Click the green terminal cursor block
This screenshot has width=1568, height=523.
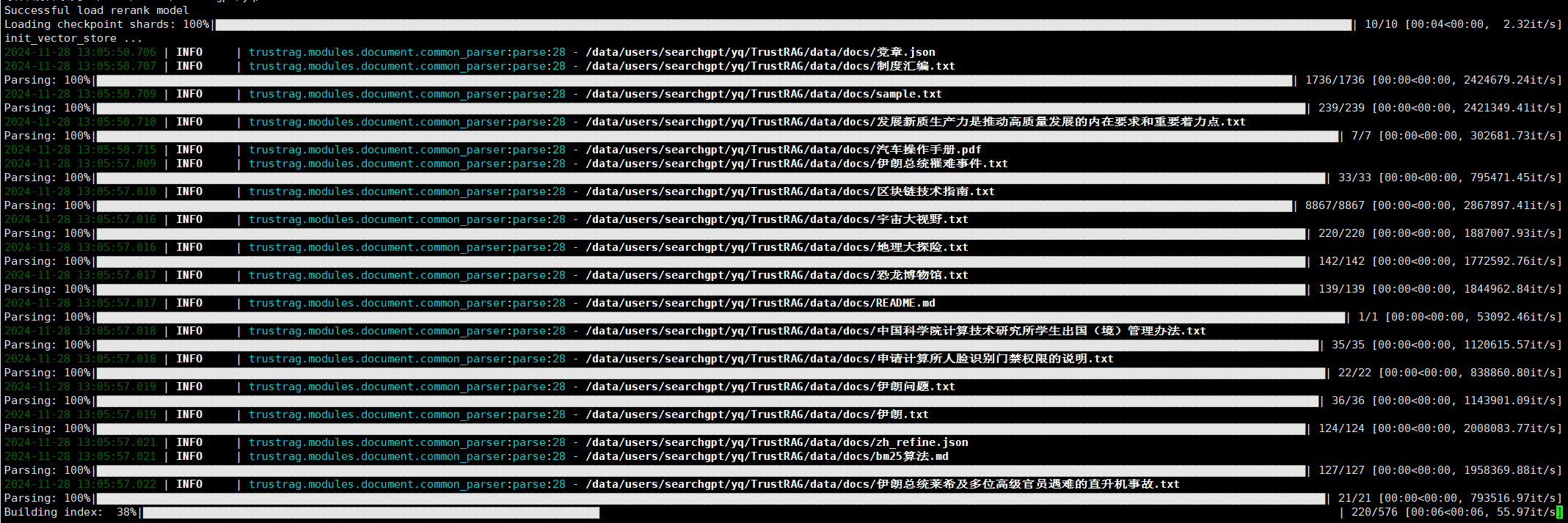pos(1559,512)
